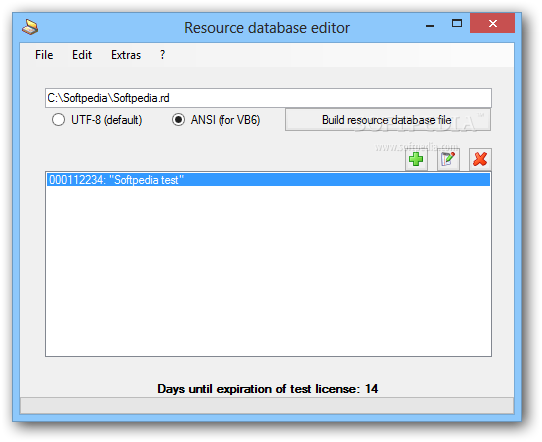Image resolution: width=542 pixels, height=442 pixels.
Task: Click the test license expiration text
Action: 268,389
